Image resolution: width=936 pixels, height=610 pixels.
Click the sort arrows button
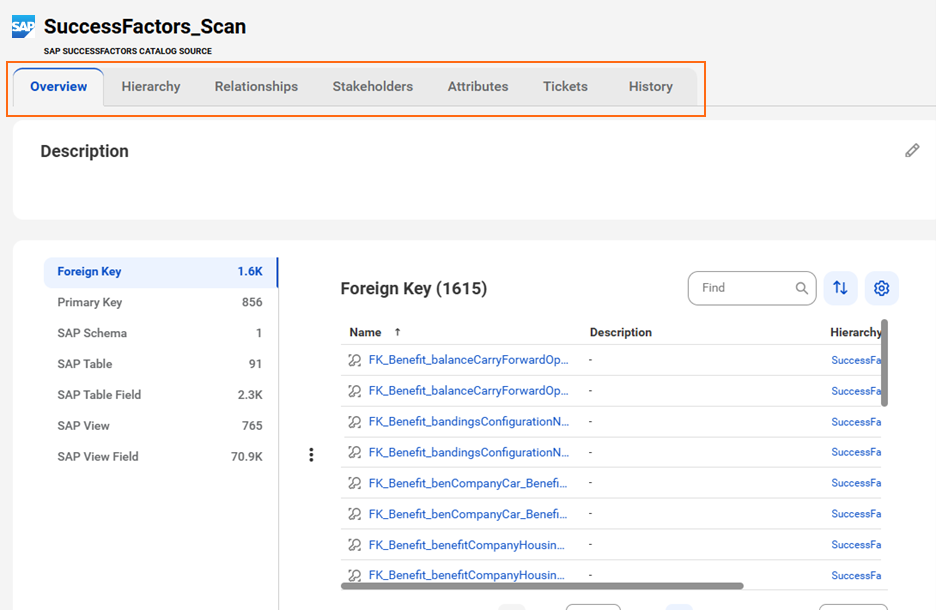pyautogui.click(x=840, y=288)
